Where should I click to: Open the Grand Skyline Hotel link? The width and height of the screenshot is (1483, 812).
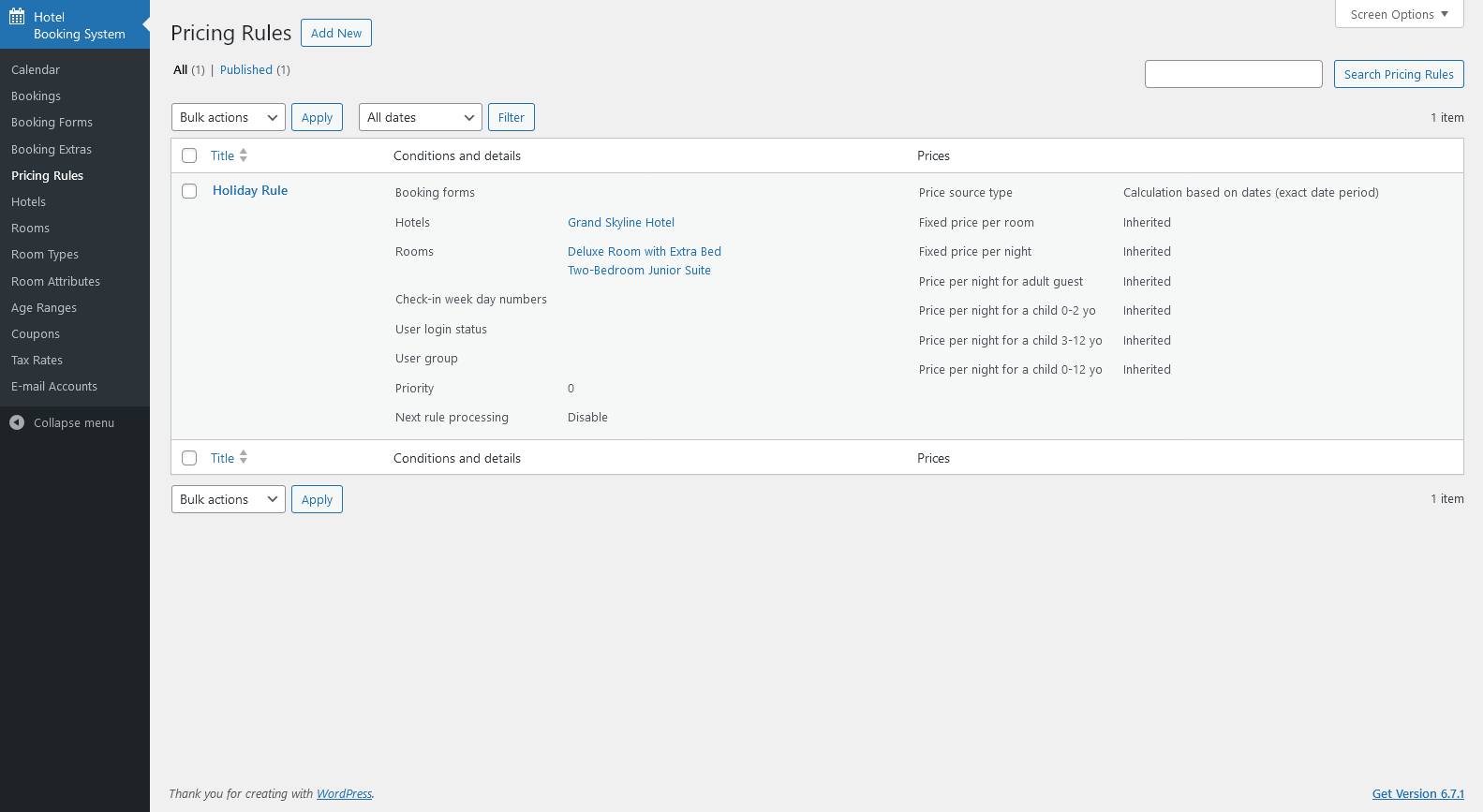621,223
